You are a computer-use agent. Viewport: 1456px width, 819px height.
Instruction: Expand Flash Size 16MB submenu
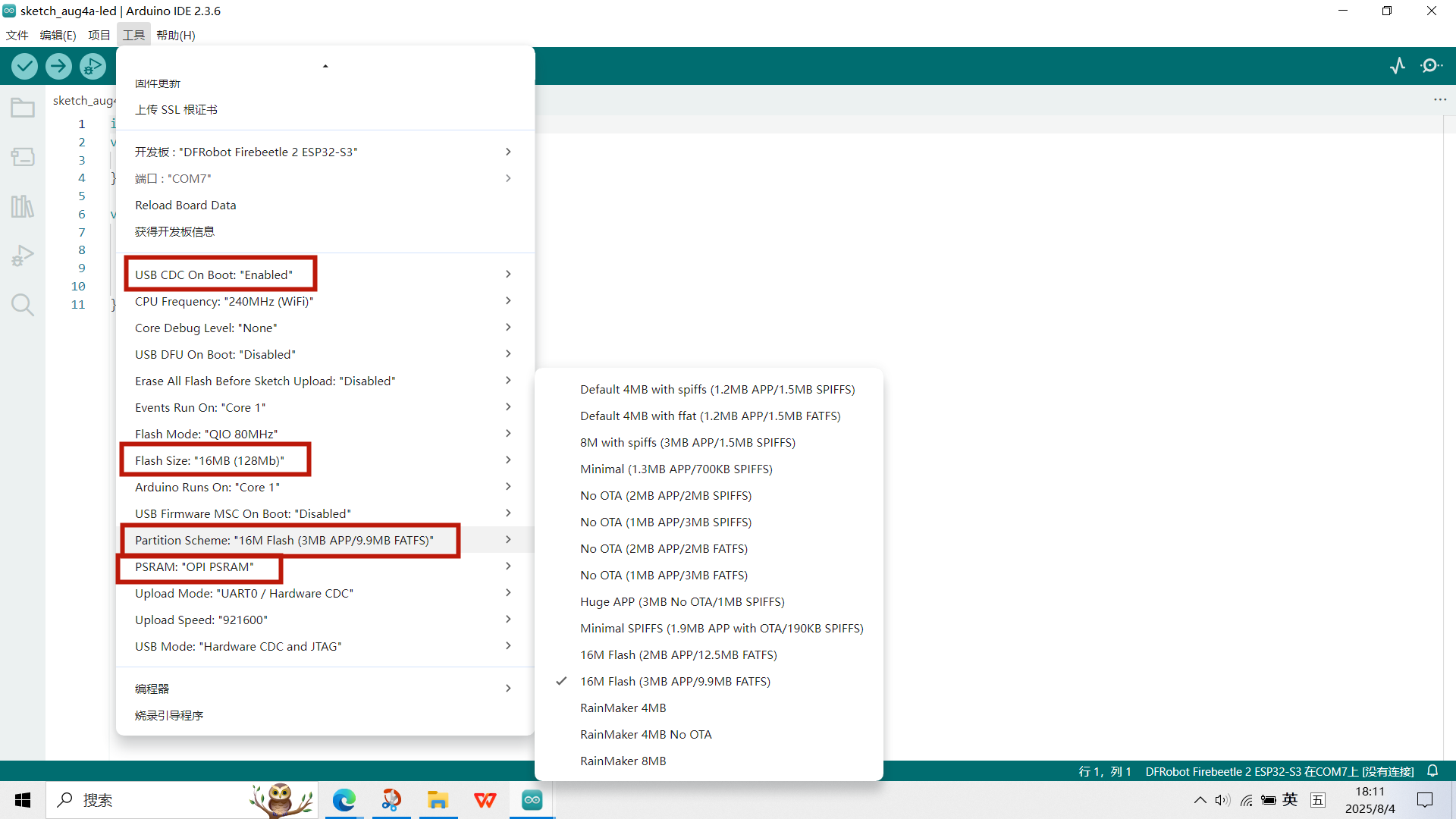pyautogui.click(x=325, y=460)
